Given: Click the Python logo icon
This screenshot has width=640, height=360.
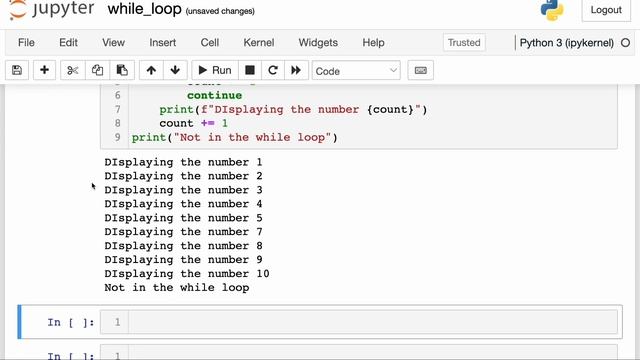Looking at the screenshot, I should click(x=552, y=10).
